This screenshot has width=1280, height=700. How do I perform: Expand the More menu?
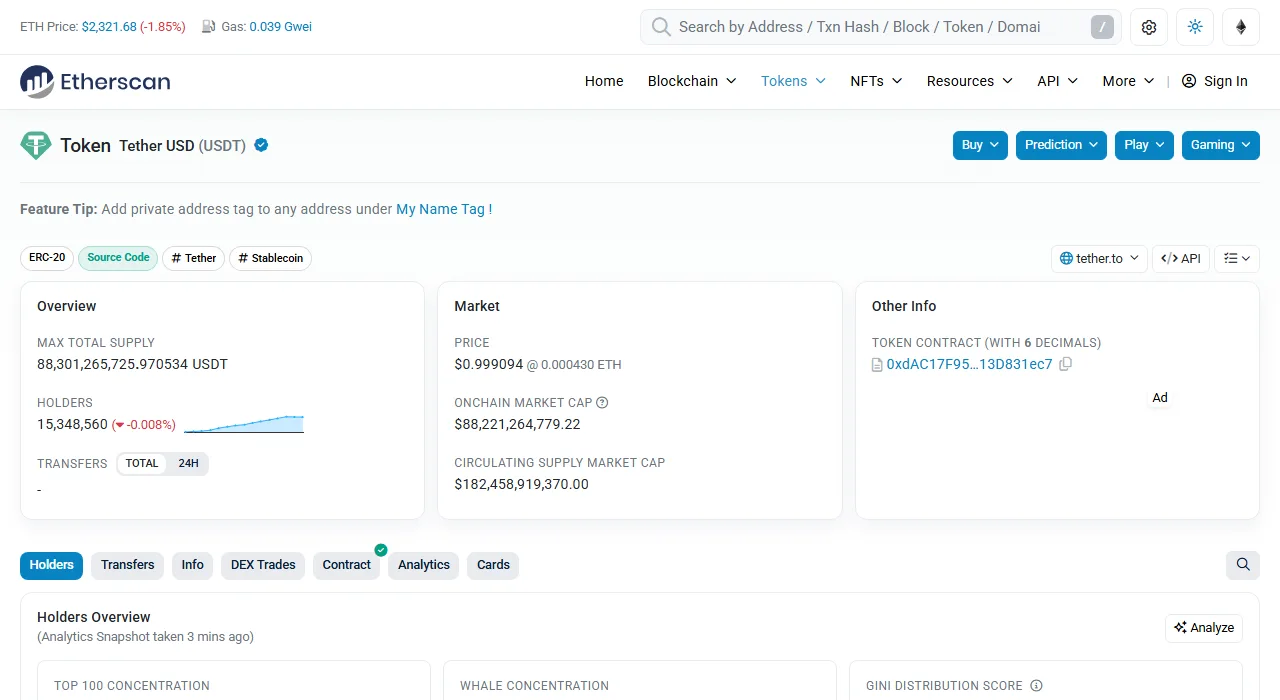tap(1128, 81)
